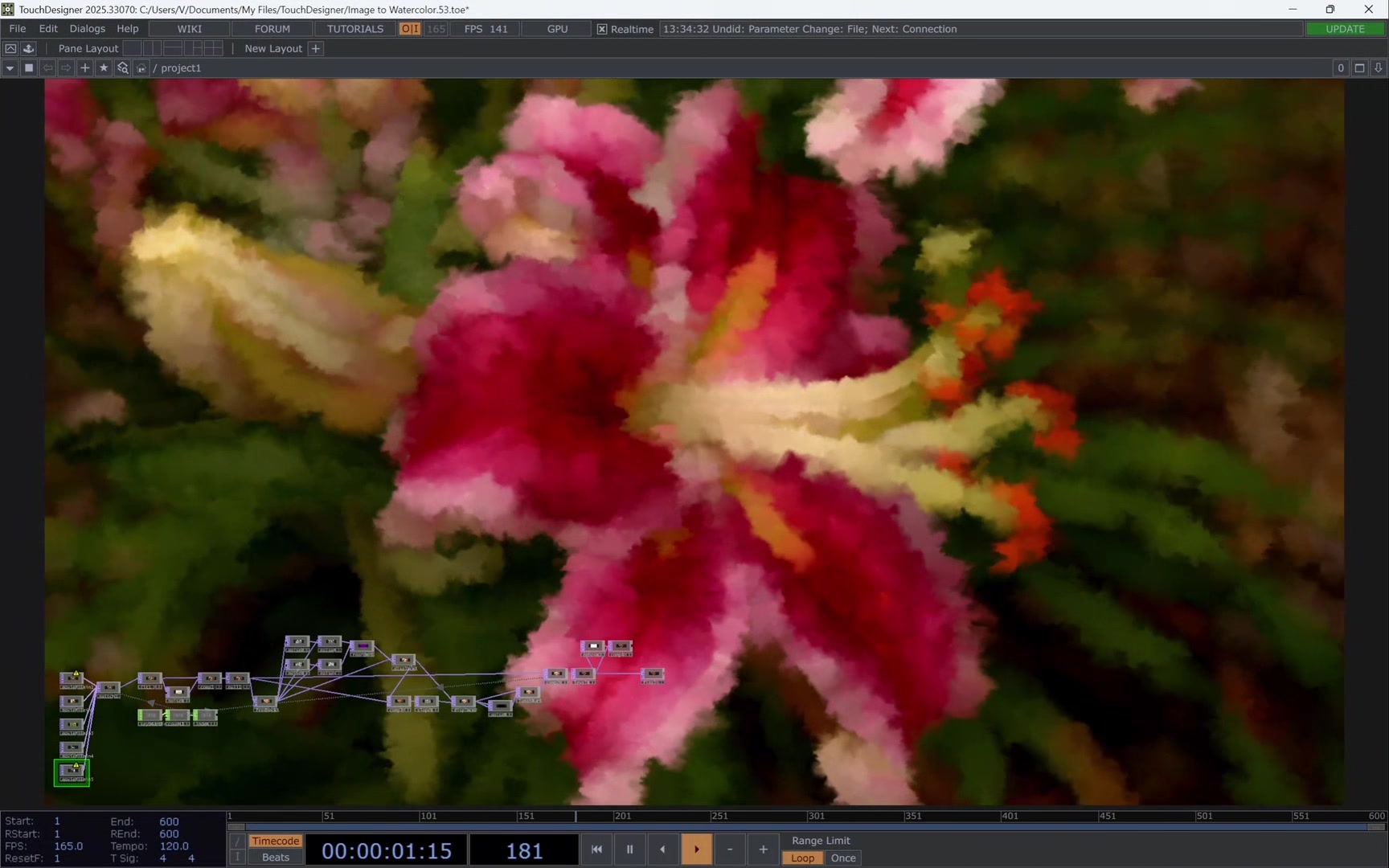The height and width of the screenshot is (868, 1389).
Task: Pause timeline playback
Action: (629, 850)
